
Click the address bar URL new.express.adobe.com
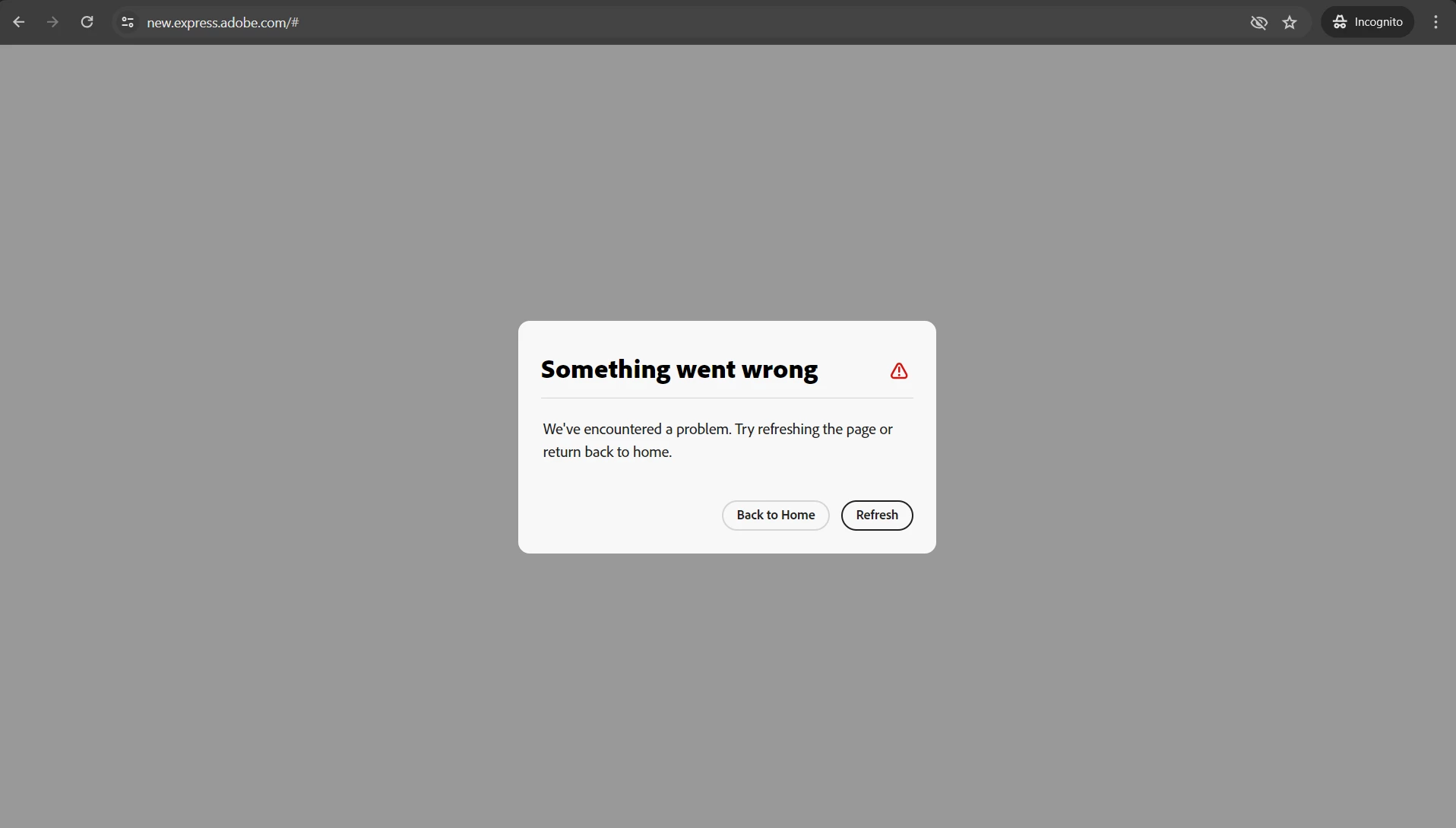click(223, 23)
